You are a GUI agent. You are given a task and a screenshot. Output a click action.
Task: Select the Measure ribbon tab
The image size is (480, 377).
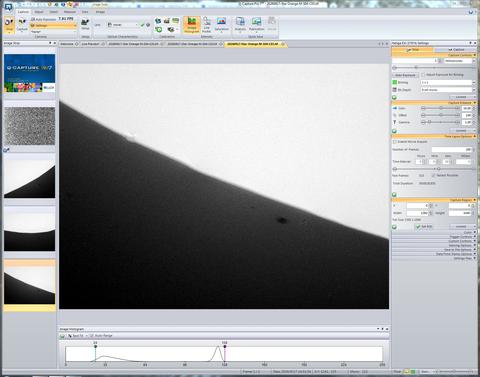point(70,12)
